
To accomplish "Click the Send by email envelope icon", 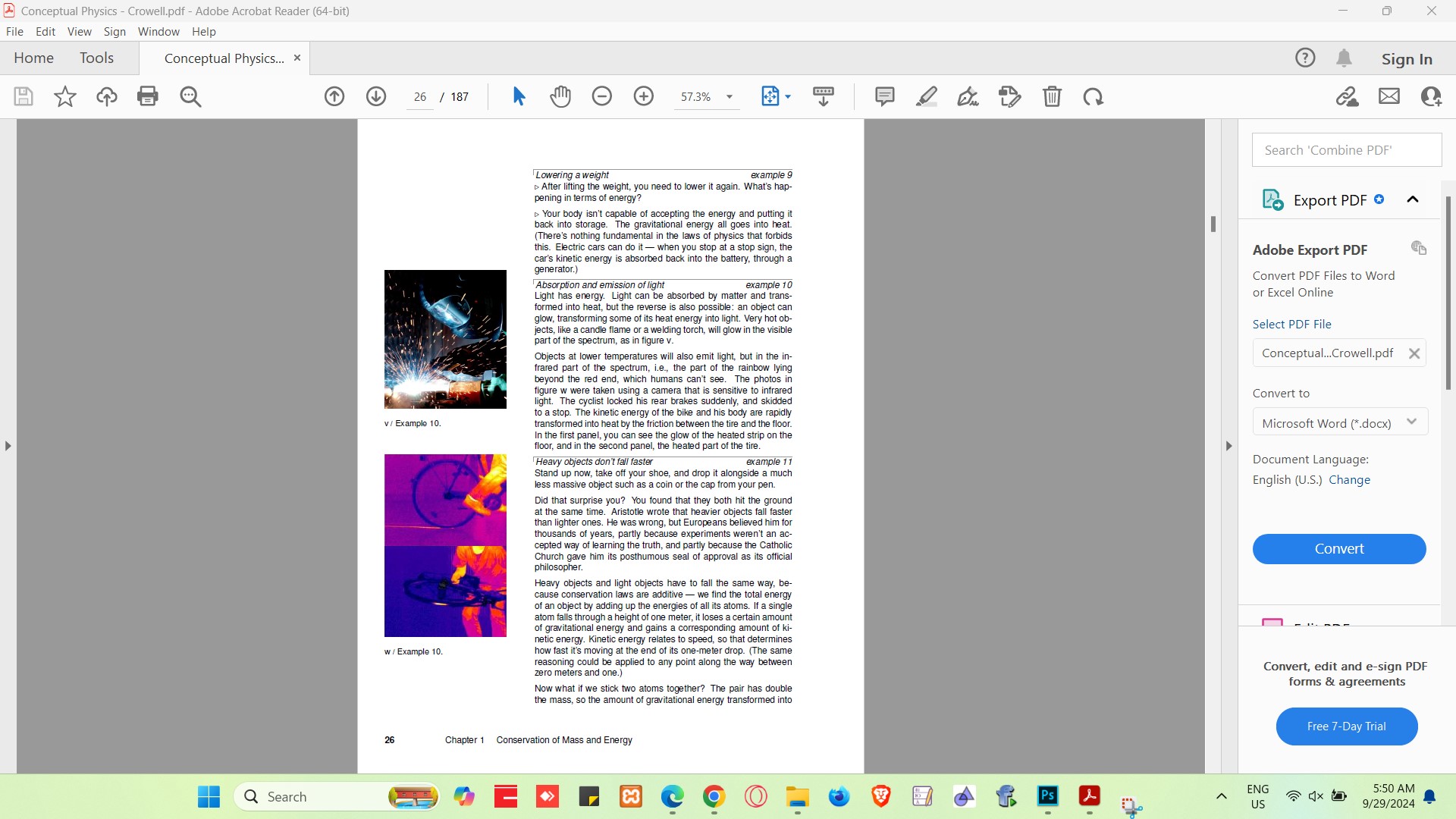I will pos(1389,96).
